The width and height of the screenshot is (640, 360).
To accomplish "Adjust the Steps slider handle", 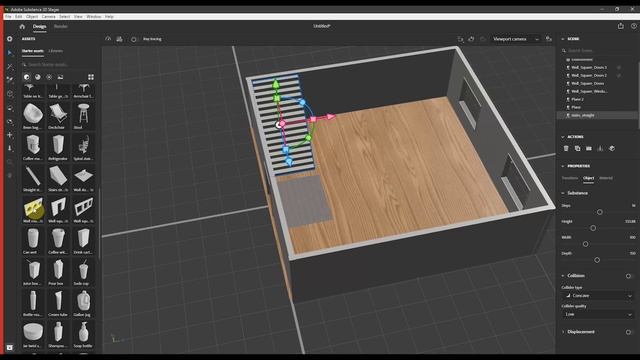I will (x=600, y=212).
